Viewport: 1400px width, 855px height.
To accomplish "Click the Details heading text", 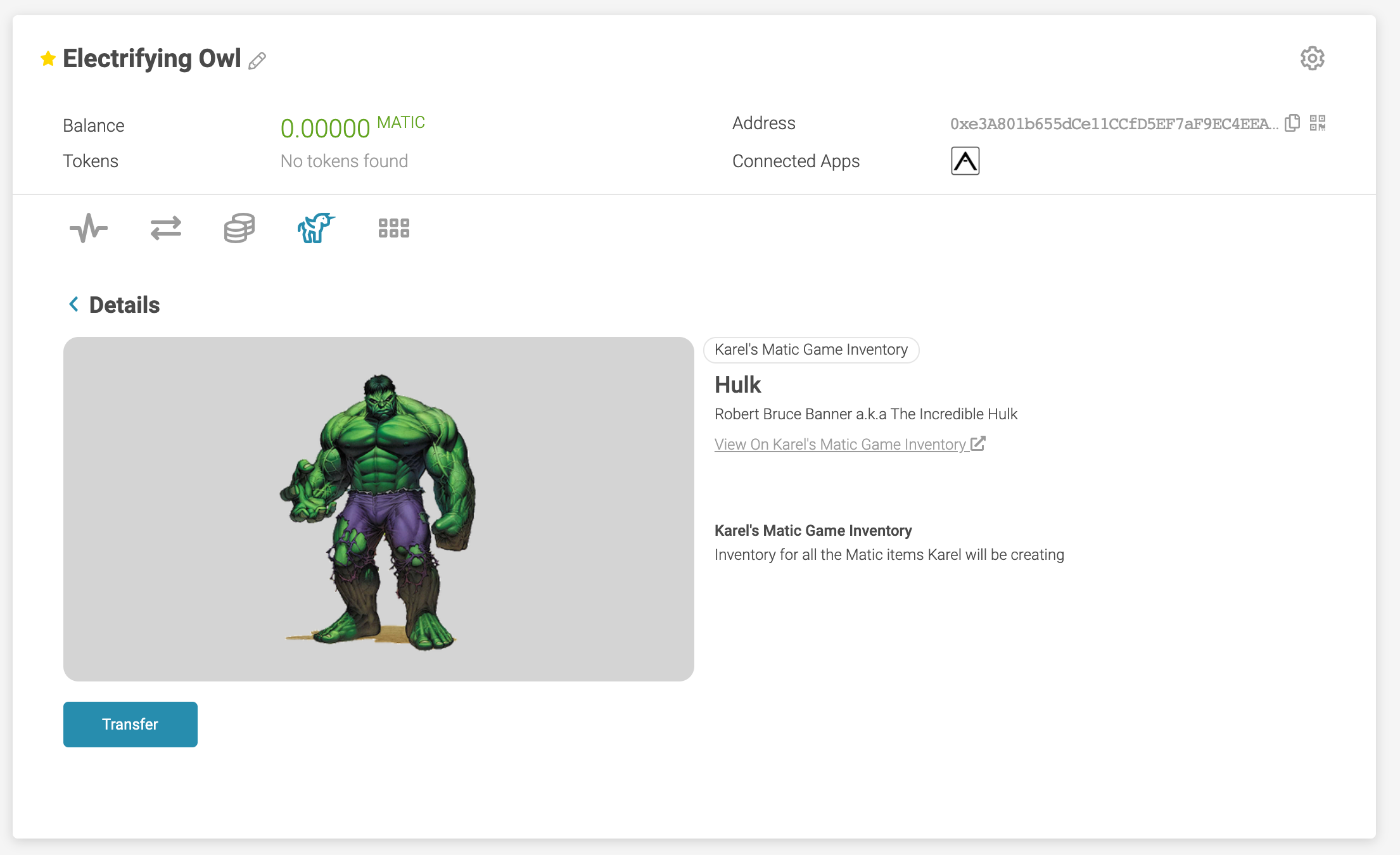I will click(124, 305).
